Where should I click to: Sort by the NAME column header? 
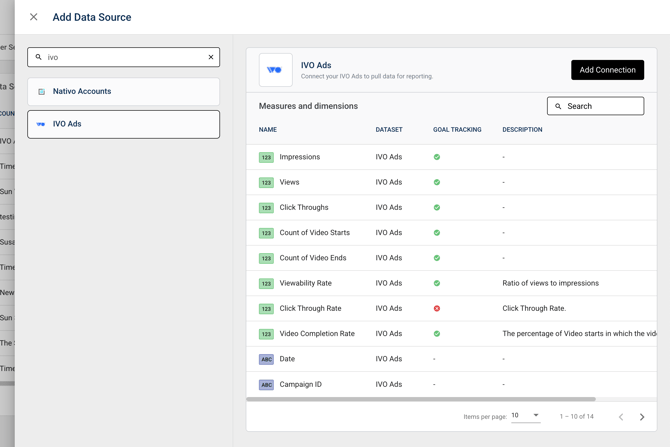pos(268,130)
